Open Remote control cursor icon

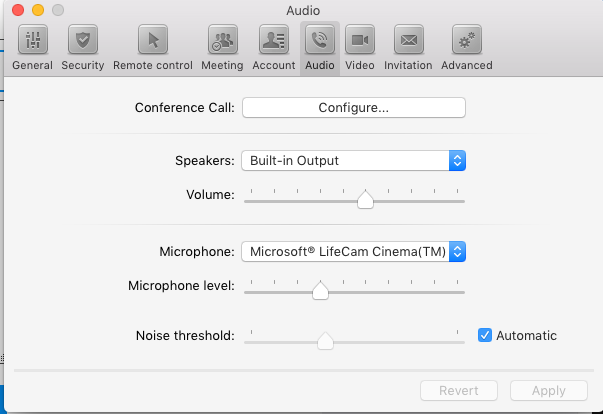point(153,40)
